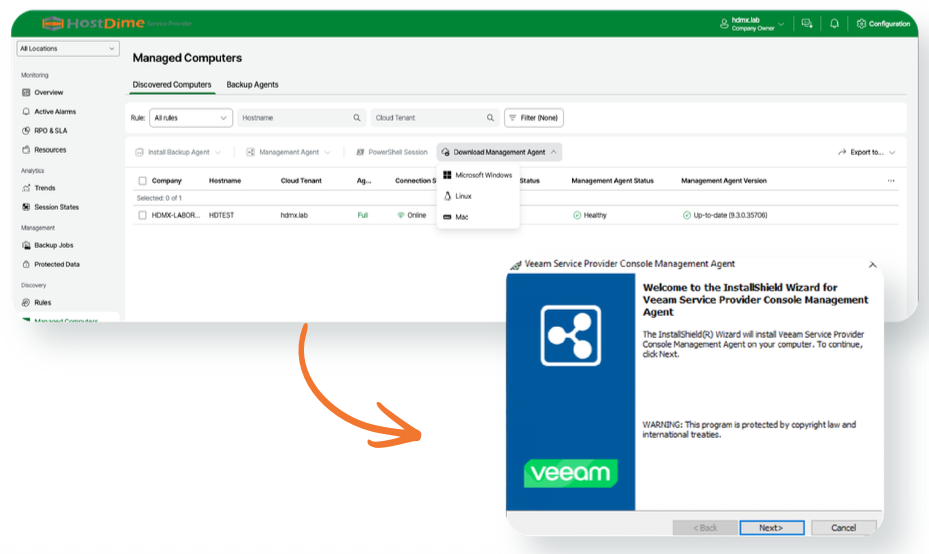The width and height of the screenshot is (929, 554).
Task: Open Configuration gear in top bar
Action: tap(883, 24)
